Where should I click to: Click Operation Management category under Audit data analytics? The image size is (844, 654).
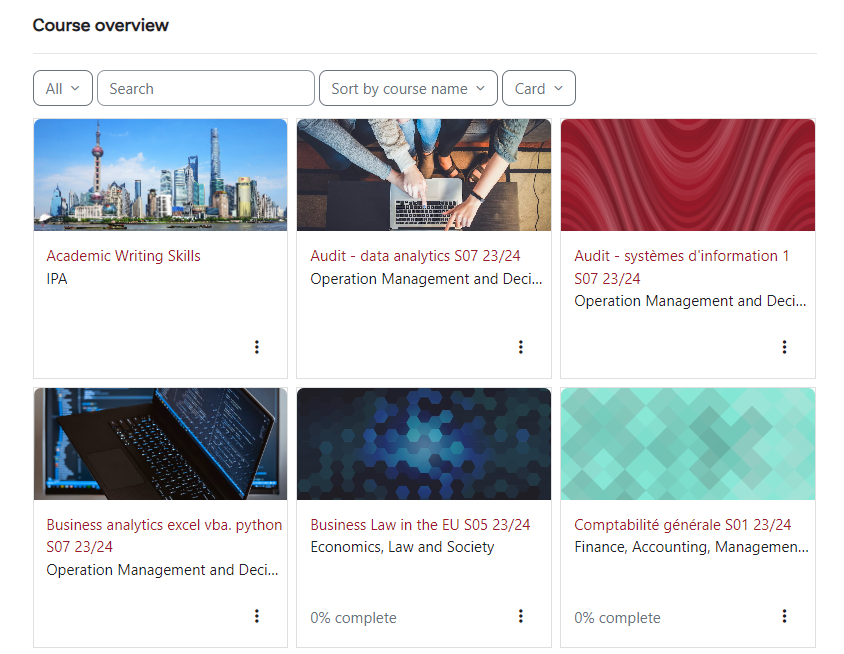tap(426, 279)
